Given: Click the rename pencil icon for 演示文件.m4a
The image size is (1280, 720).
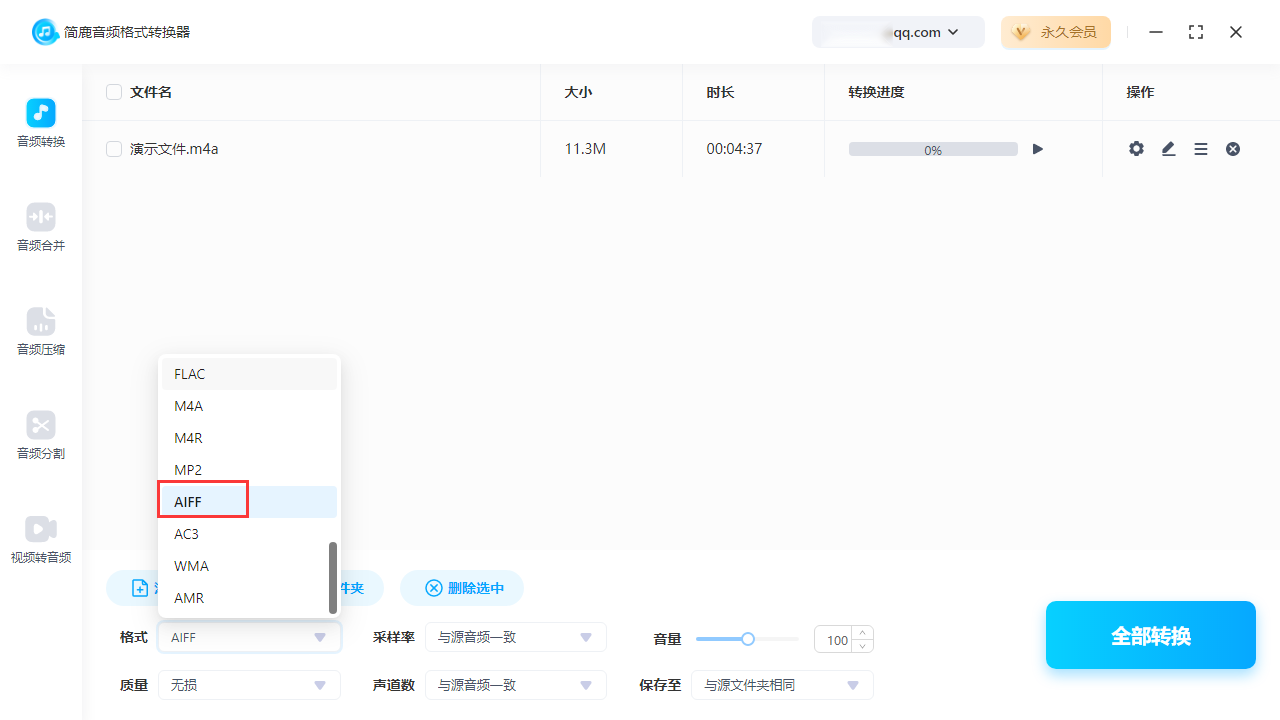Looking at the screenshot, I should (1168, 148).
